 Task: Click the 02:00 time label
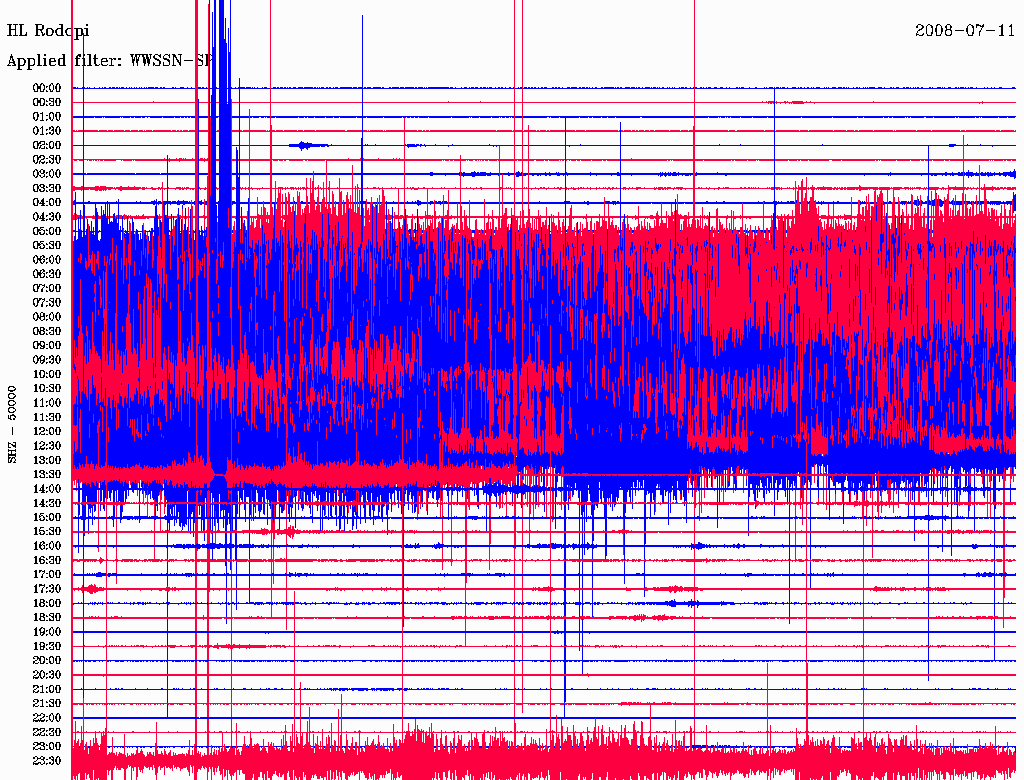[47, 145]
